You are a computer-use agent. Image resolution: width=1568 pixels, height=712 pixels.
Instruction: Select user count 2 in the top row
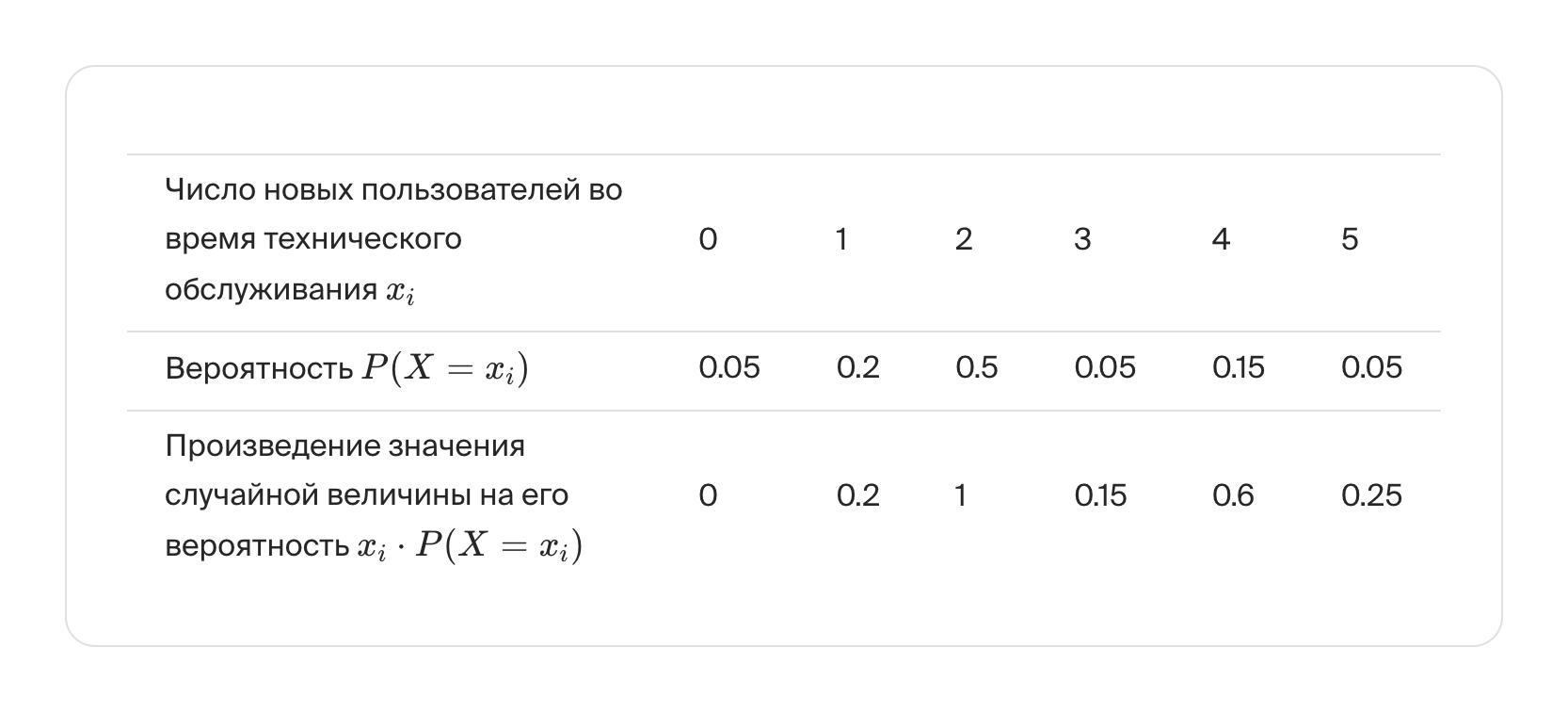pos(963,239)
